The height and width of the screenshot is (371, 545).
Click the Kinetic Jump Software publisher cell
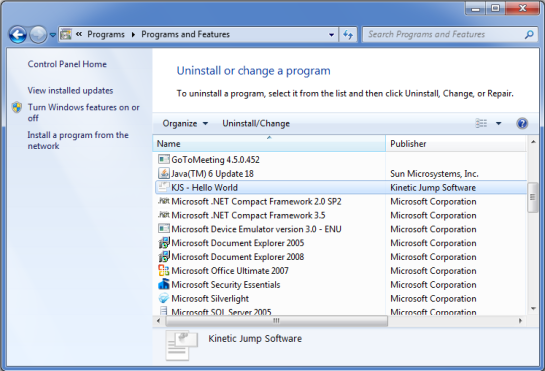[x=433, y=187]
